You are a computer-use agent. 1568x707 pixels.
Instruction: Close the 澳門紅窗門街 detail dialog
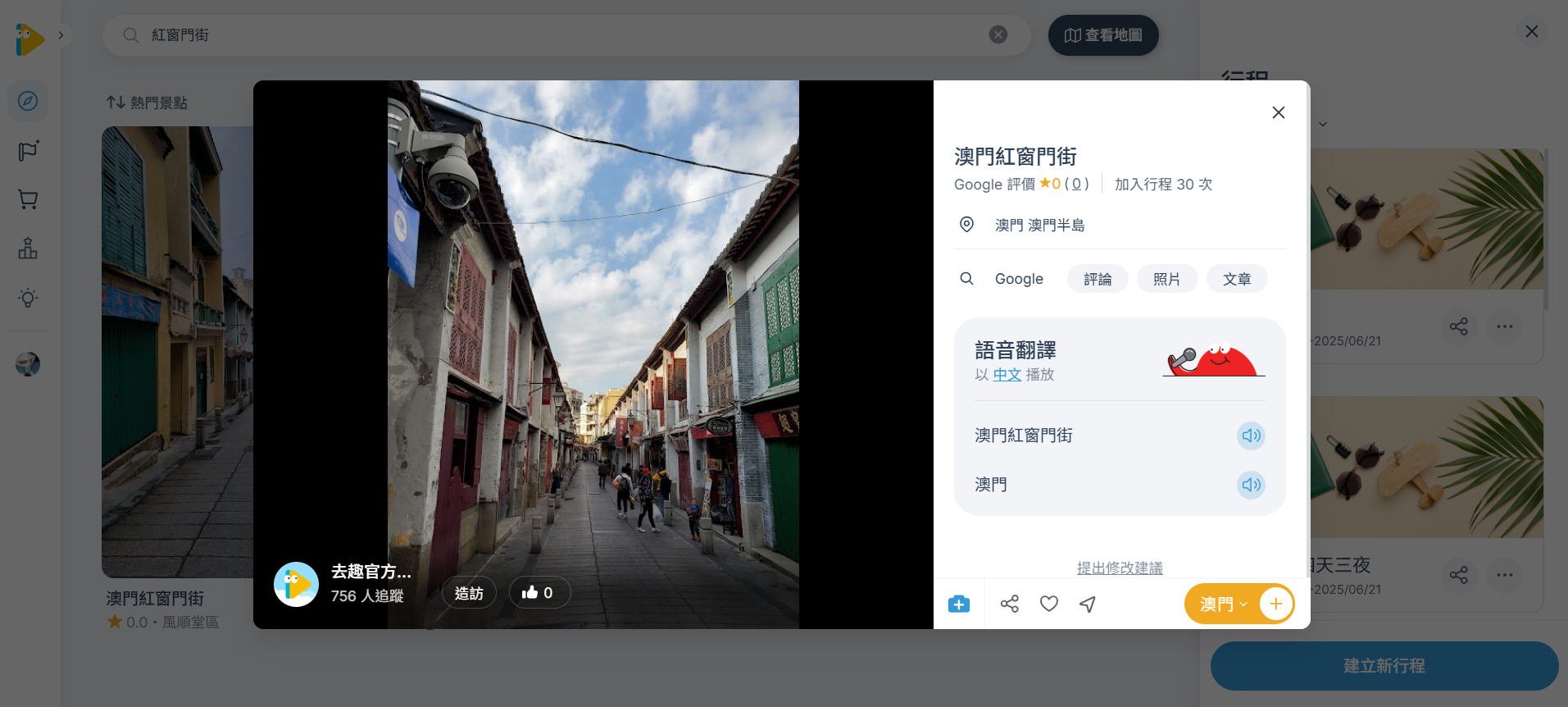coord(1278,112)
